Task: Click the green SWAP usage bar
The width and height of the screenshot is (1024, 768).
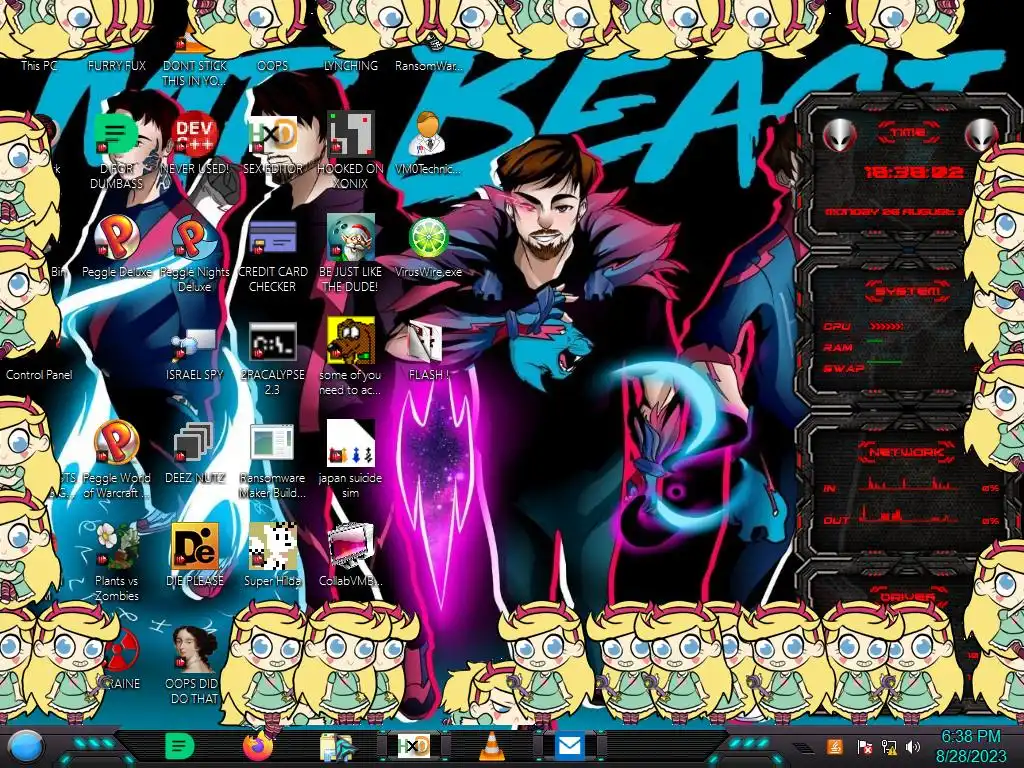Action: point(884,362)
